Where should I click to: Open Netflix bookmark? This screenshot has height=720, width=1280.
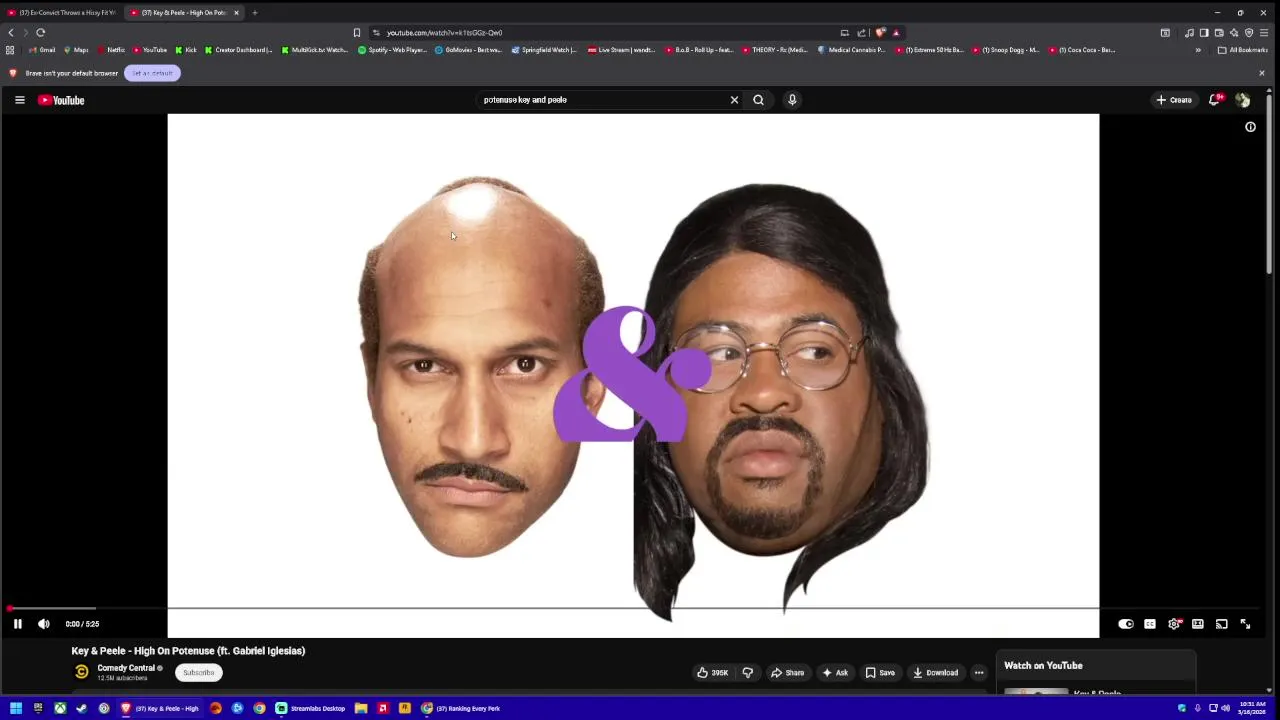click(111, 50)
